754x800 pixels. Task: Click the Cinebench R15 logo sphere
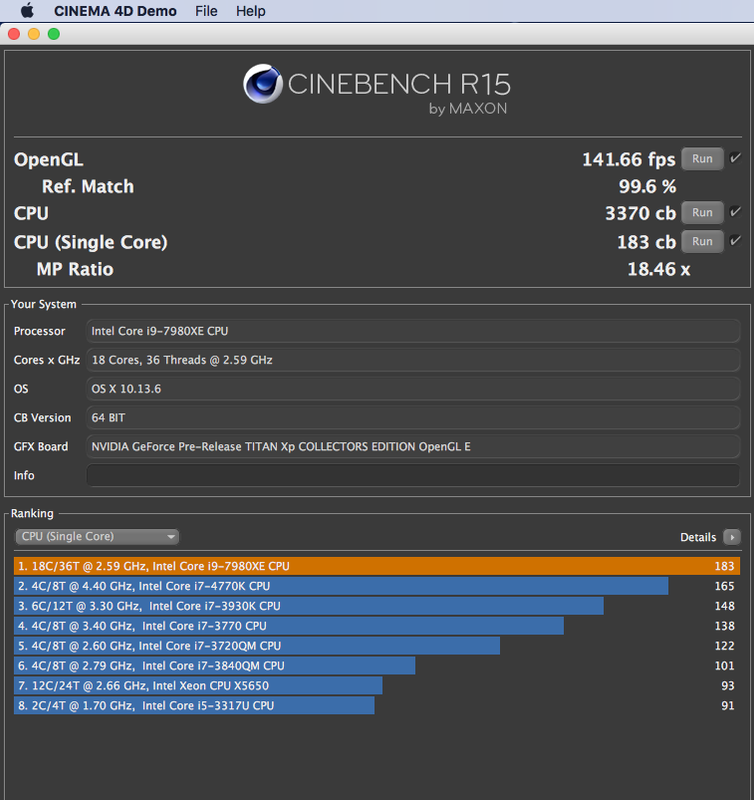click(x=263, y=84)
